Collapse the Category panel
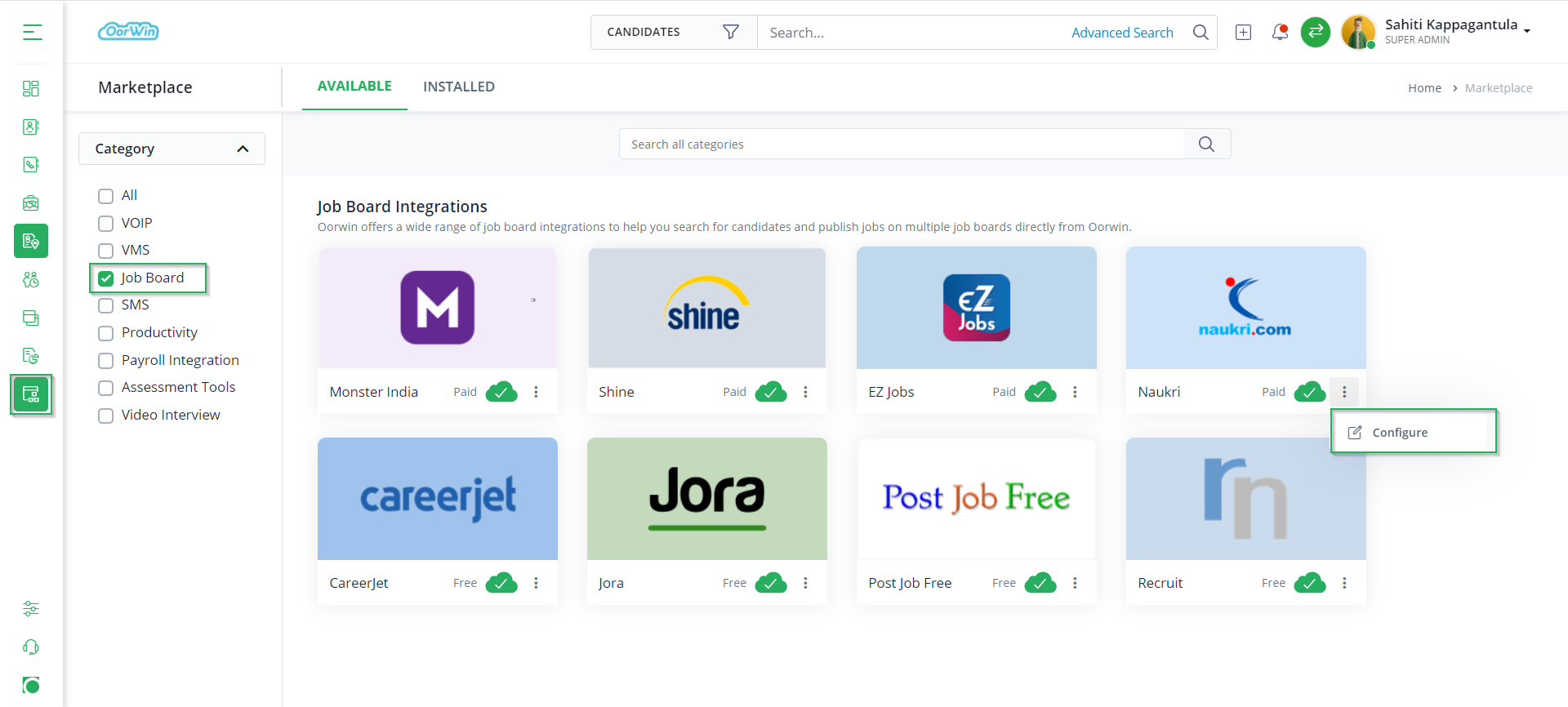1568x707 pixels. coord(171,149)
